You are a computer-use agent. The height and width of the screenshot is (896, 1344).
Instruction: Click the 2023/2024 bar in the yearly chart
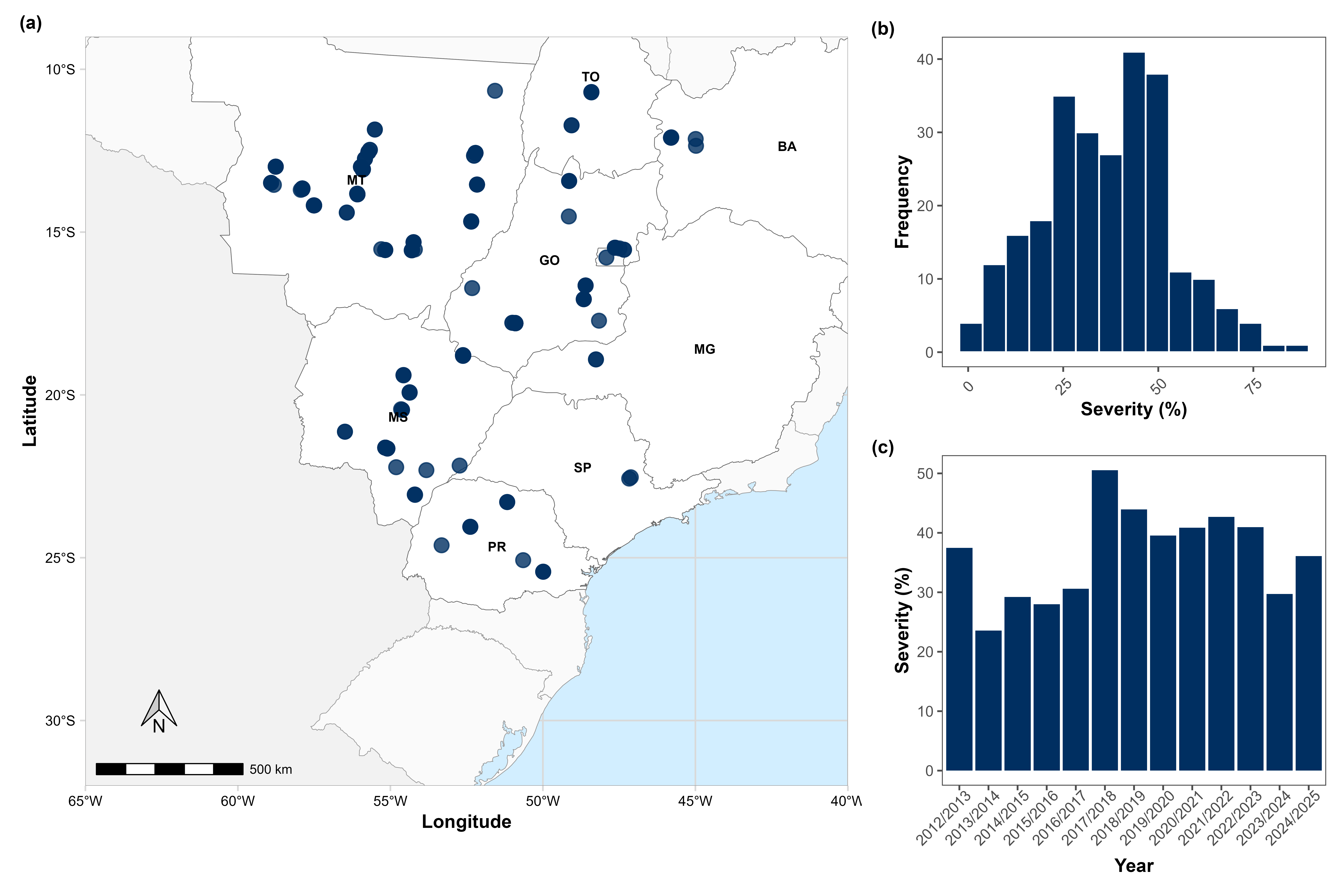pyautogui.click(x=1279, y=682)
